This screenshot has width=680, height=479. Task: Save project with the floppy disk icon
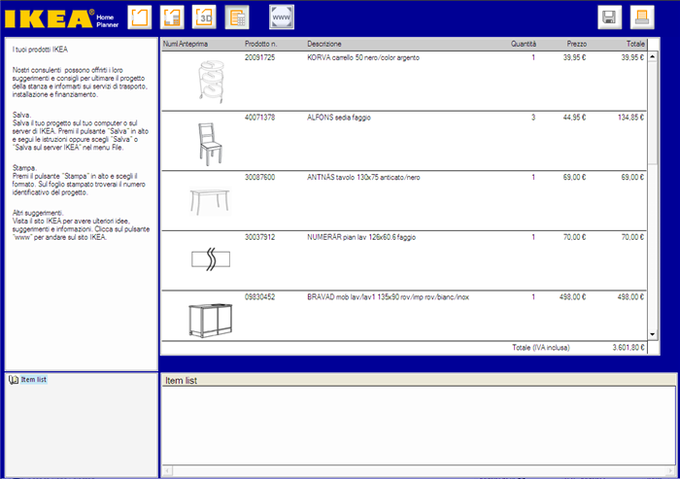click(x=609, y=17)
